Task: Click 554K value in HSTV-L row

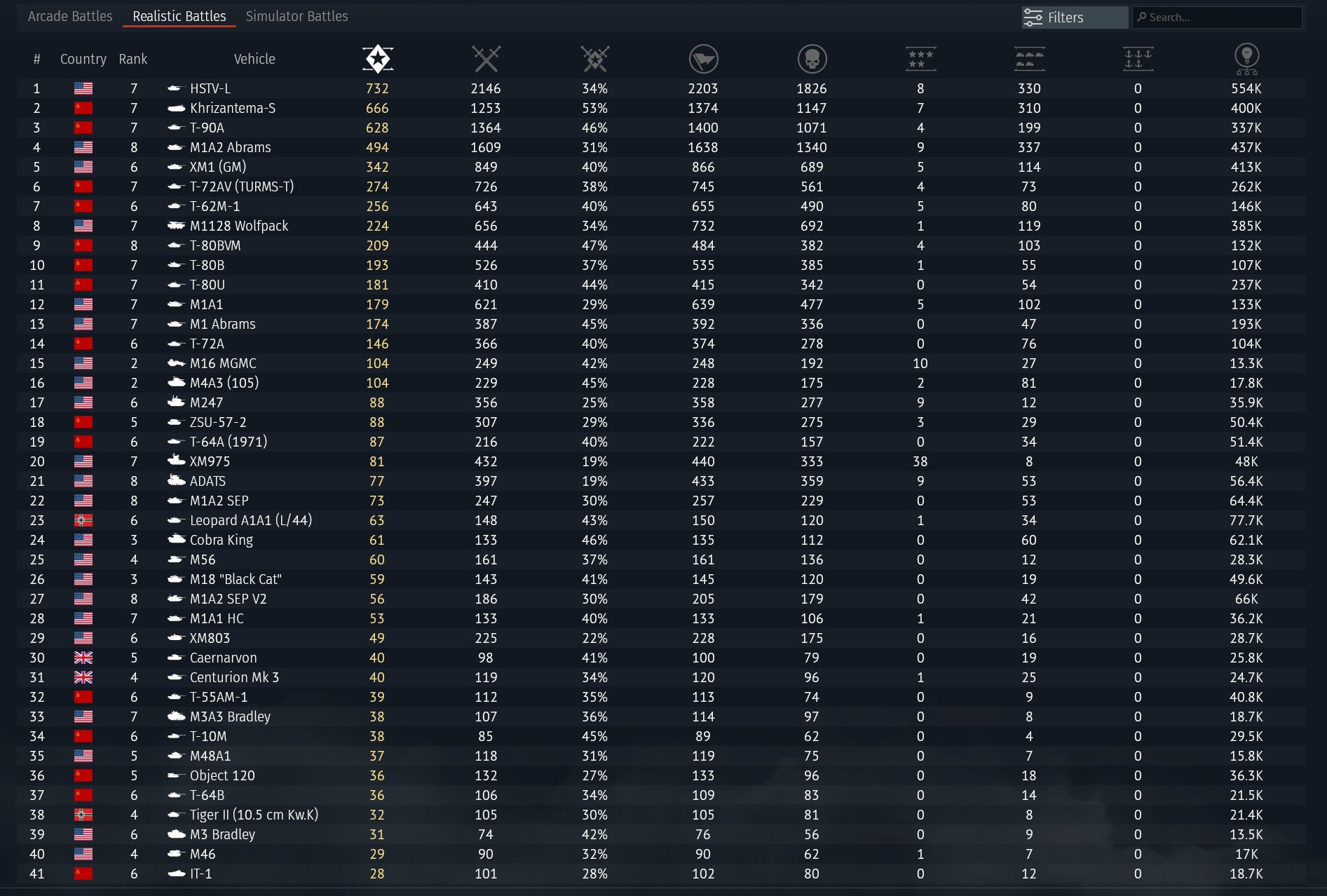Action: coord(1246,88)
